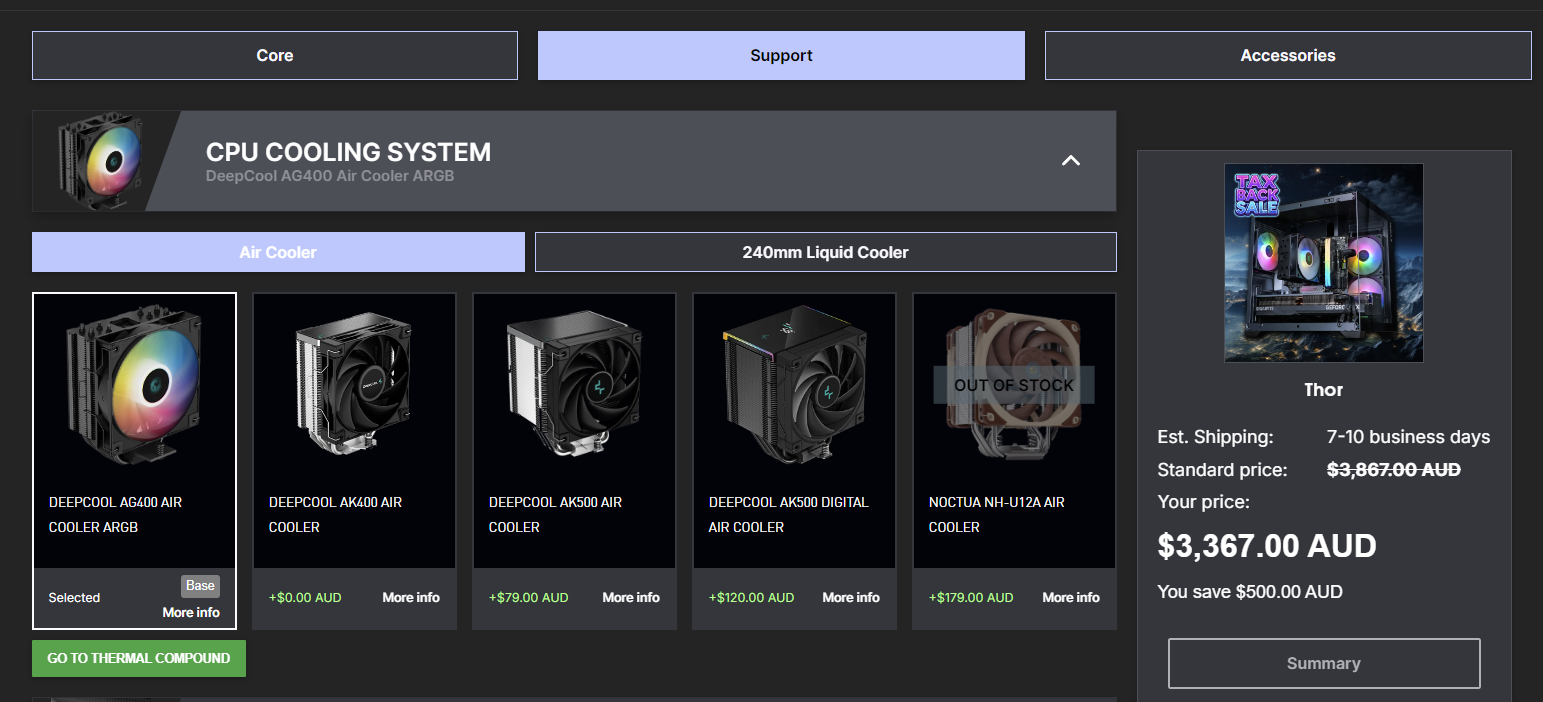The width and height of the screenshot is (1543, 702).
Task: Click the DEEPCOOL AK500 DIGITAL AIR COOLER title
Action: coord(789,514)
